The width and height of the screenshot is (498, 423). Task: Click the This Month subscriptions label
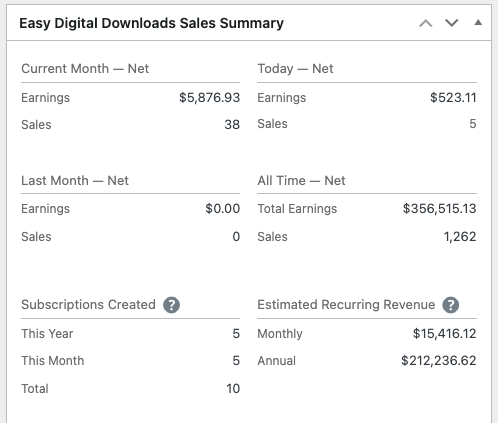pos(53,361)
